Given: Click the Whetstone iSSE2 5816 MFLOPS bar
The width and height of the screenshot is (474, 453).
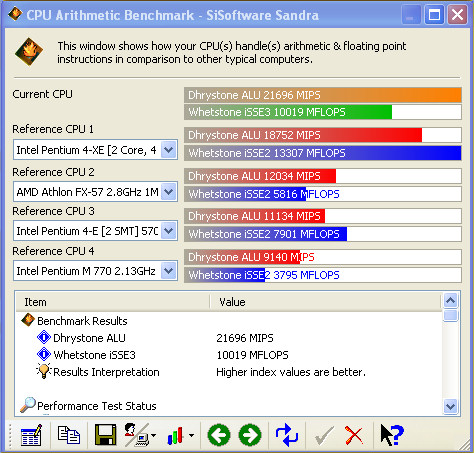Looking at the screenshot, I should (x=323, y=194).
